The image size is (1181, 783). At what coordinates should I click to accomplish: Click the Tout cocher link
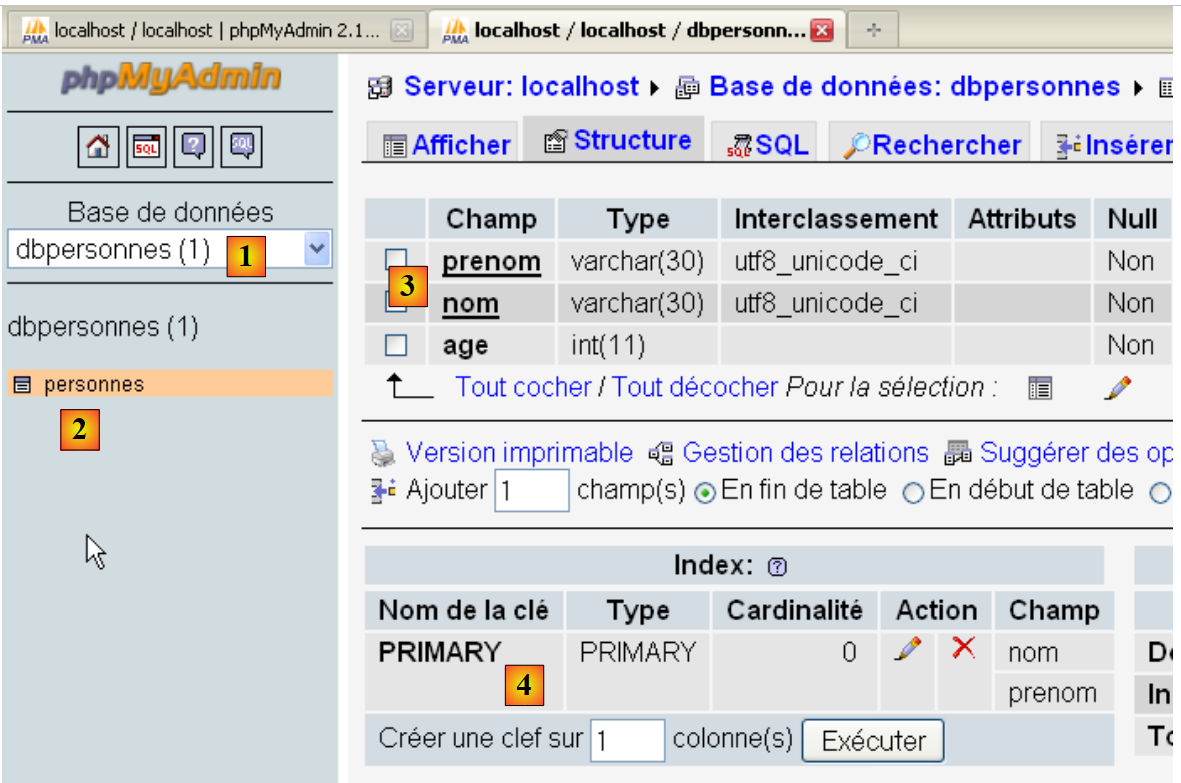[523, 387]
